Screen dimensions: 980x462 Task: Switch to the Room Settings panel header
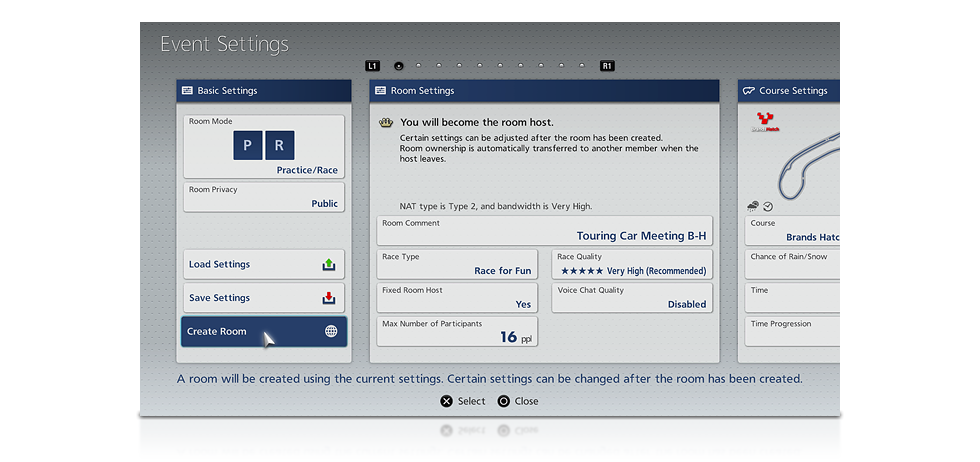tap(544, 91)
